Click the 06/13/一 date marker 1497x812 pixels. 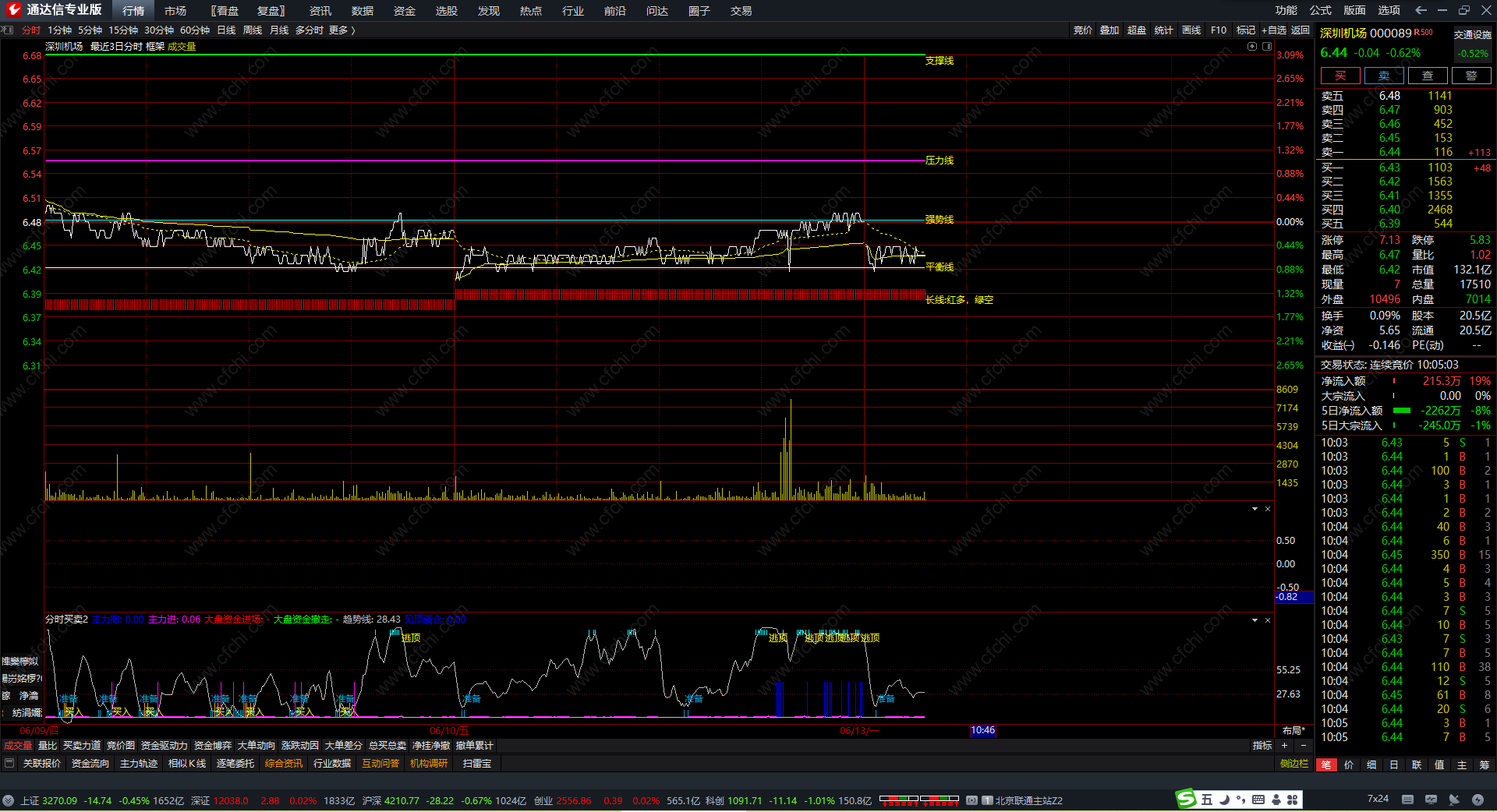(x=859, y=730)
